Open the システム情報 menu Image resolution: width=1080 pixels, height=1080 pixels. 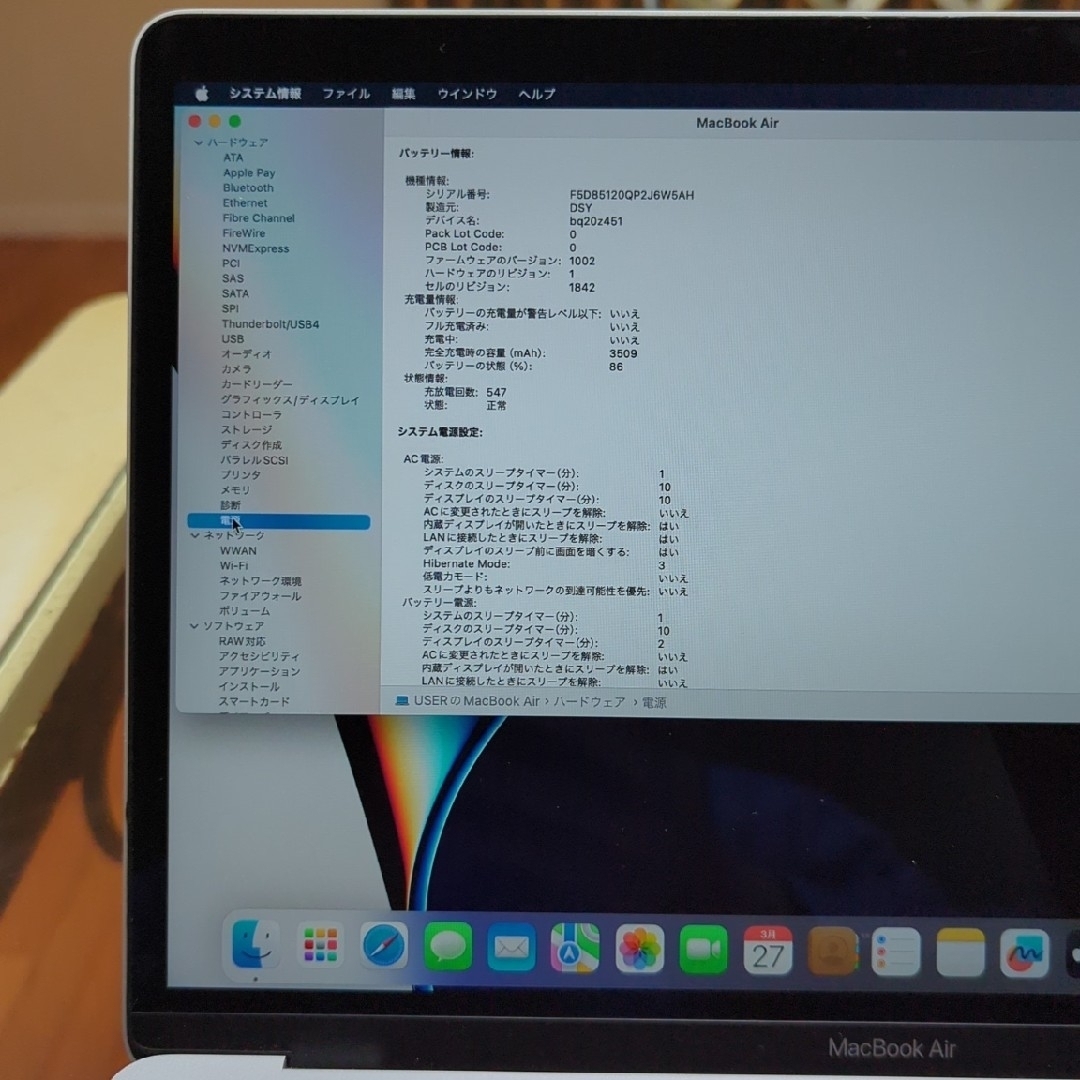[x=265, y=93]
